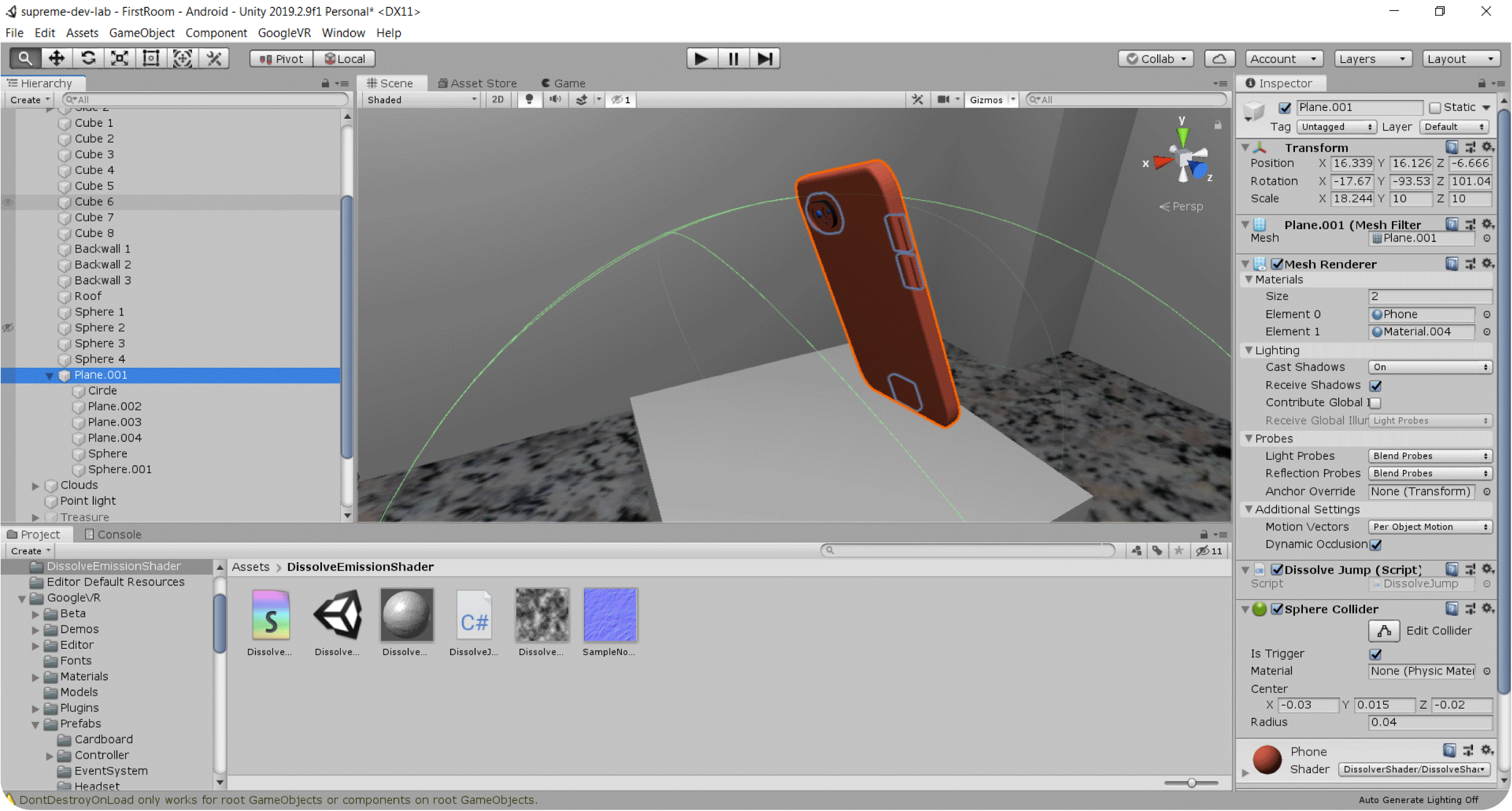Switch to the Game tab

coord(564,83)
